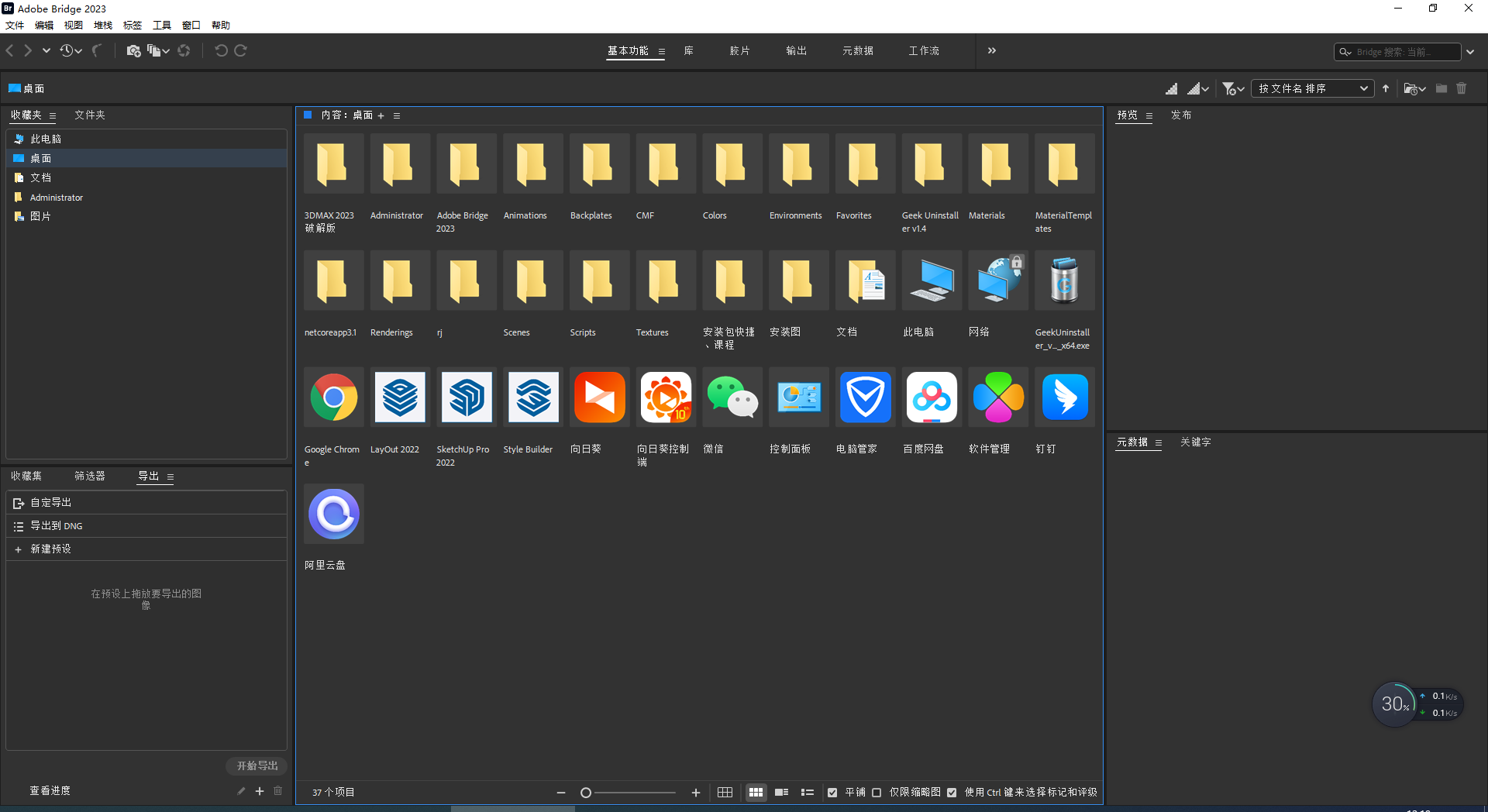Open the search scope dropdown arrow

(x=1471, y=52)
